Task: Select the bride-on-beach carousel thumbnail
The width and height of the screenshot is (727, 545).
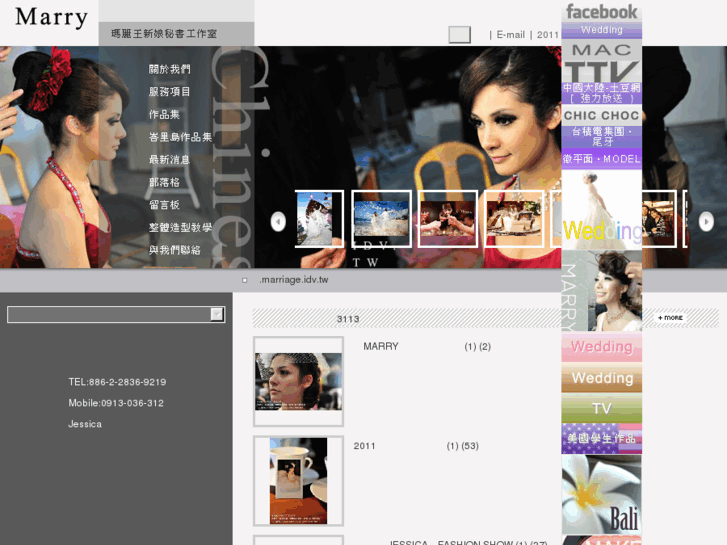Action: (x=319, y=219)
